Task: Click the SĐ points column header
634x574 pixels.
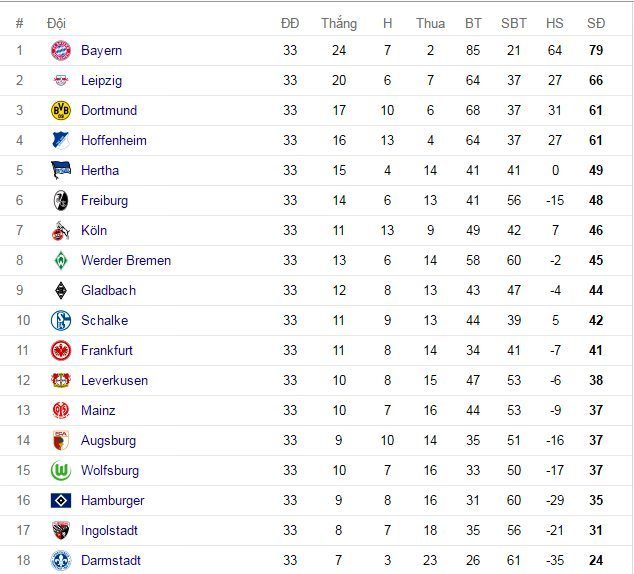Action: [596, 23]
